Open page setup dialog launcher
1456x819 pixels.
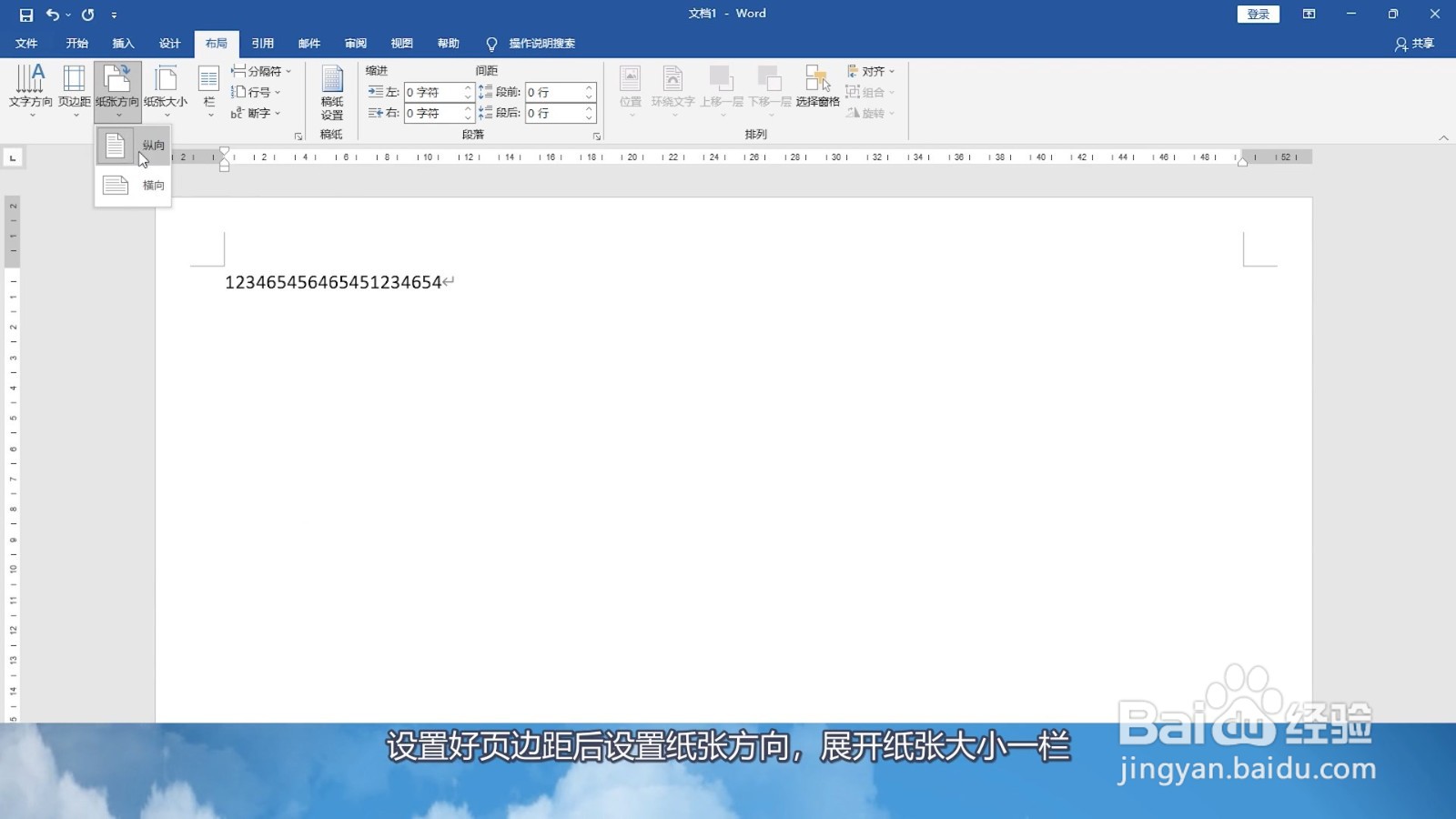[x=298, y=136]
